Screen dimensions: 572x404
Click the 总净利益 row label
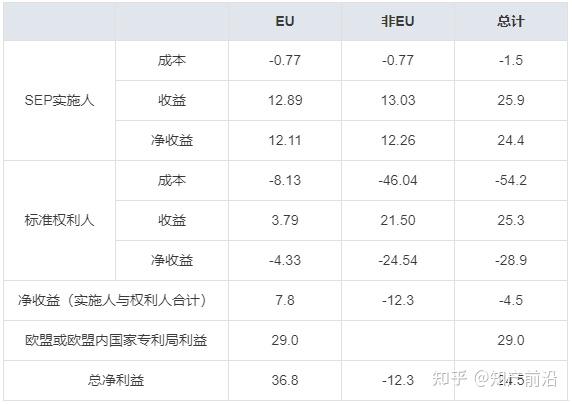coord(116,380)
